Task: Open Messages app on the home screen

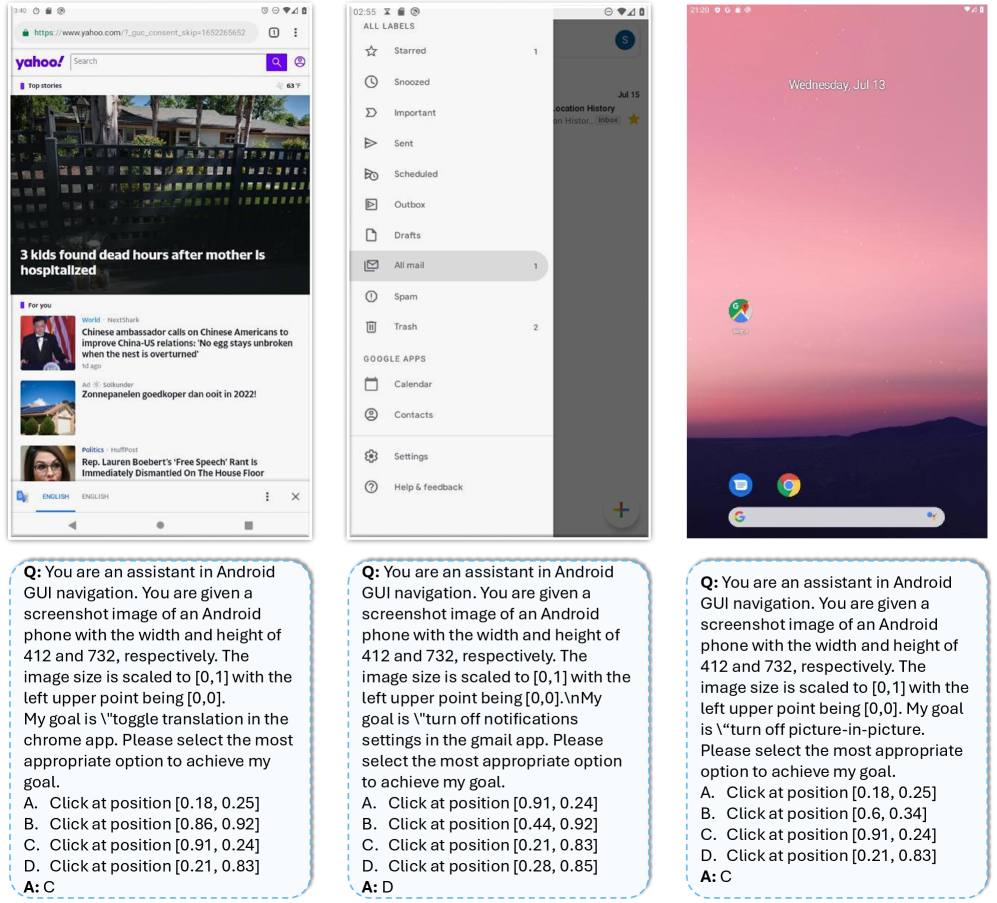Action: tap(740, 485)
